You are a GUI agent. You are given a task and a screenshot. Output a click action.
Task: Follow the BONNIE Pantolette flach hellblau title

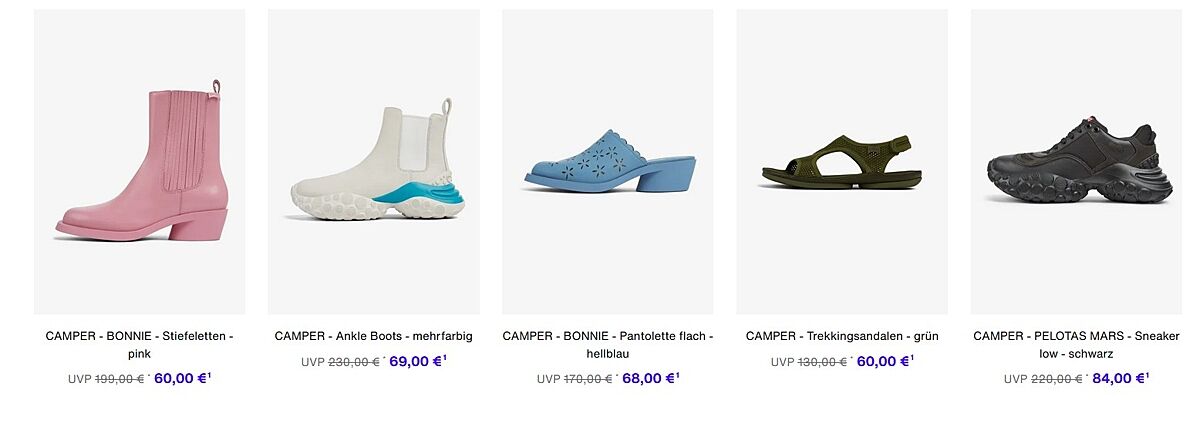608,345
